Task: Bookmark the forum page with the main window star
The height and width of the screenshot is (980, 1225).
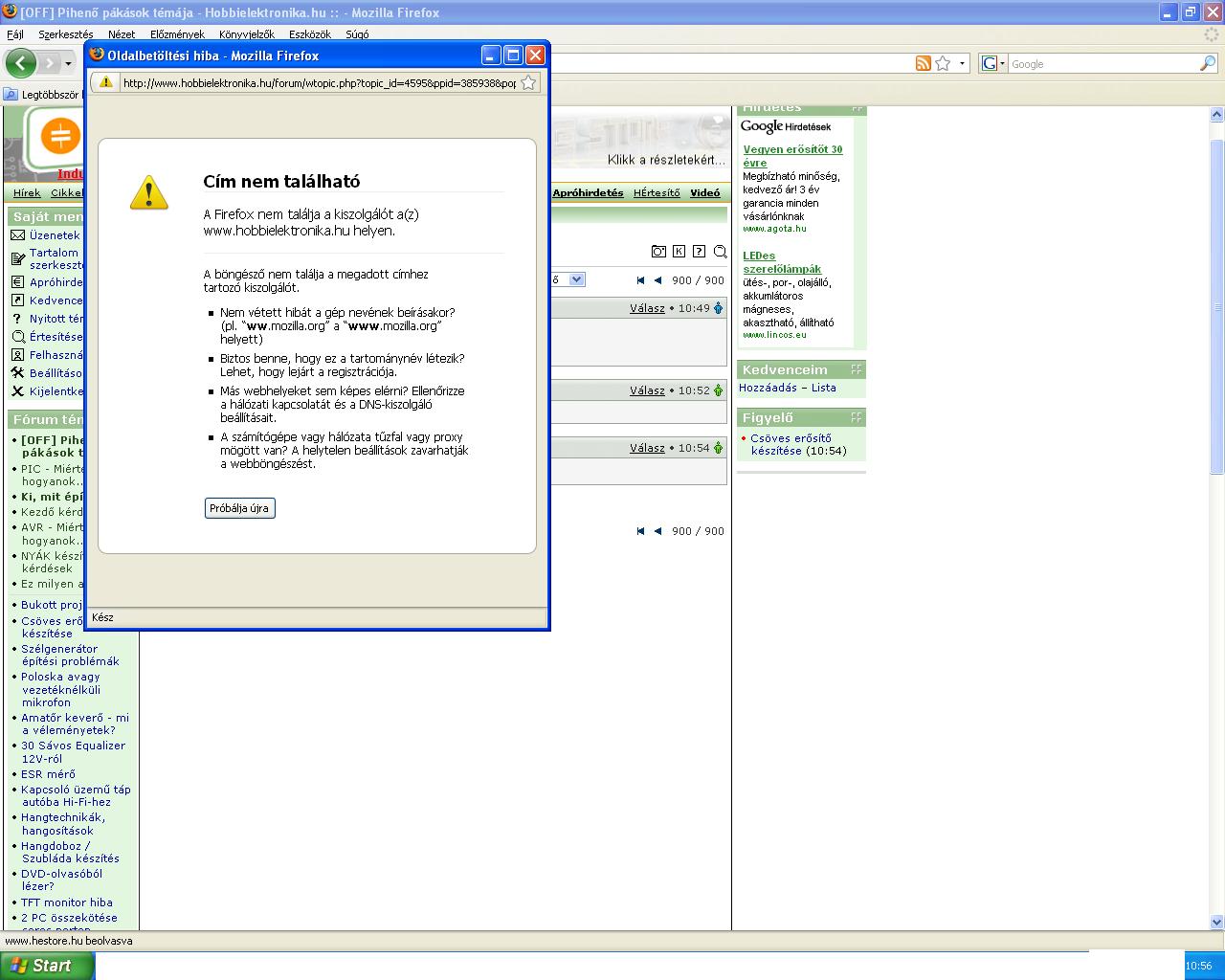Action: click(x=943, y=63)
